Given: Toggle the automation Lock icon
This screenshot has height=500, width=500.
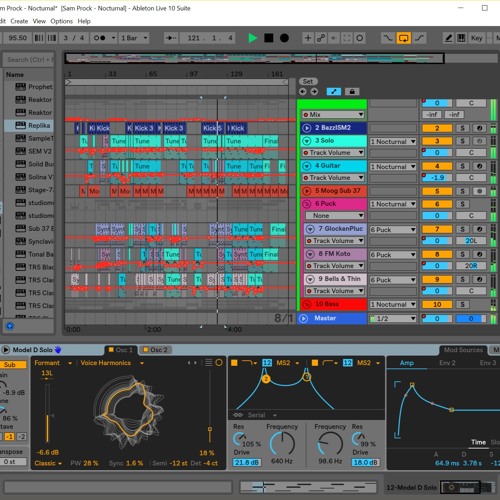Looking at the screenshot, I should pyautogui.click(x=352, y=91).
